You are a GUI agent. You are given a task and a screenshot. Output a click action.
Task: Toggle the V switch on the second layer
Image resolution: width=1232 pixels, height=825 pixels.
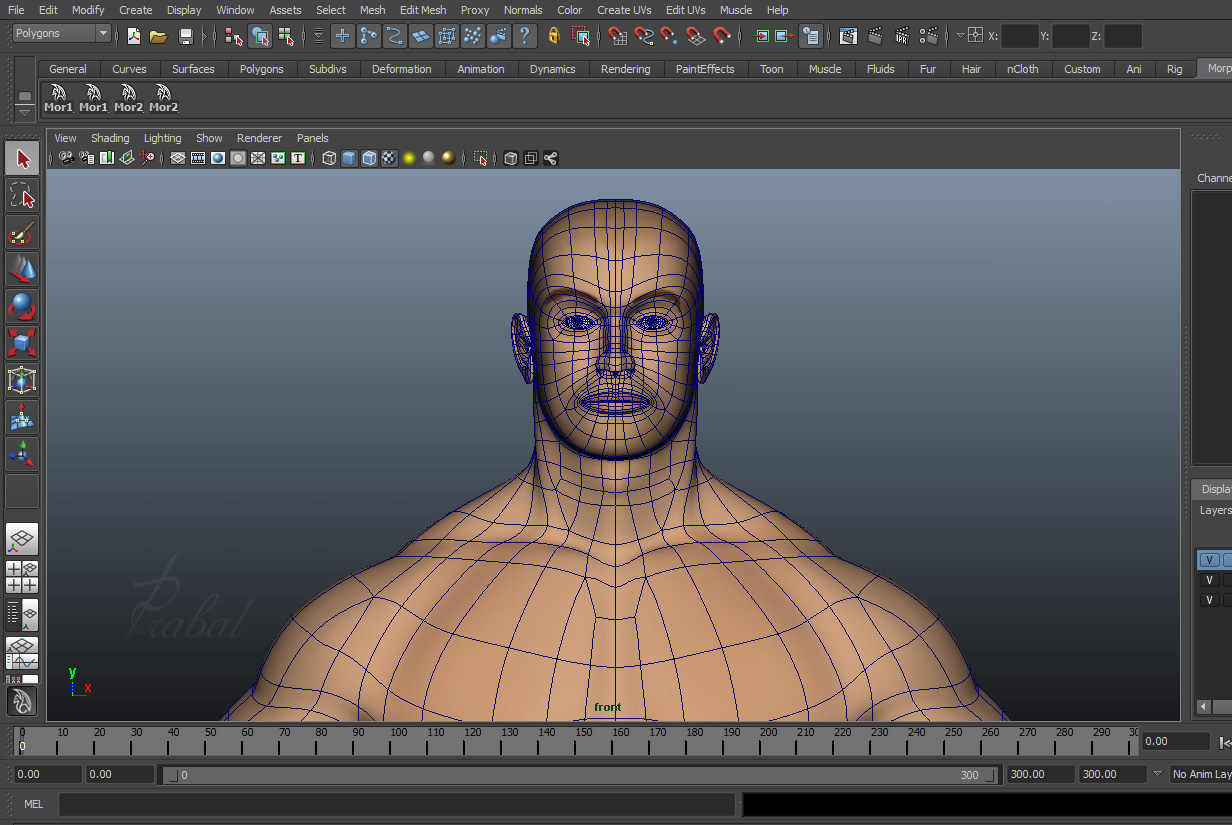[x=1210, y=579]
